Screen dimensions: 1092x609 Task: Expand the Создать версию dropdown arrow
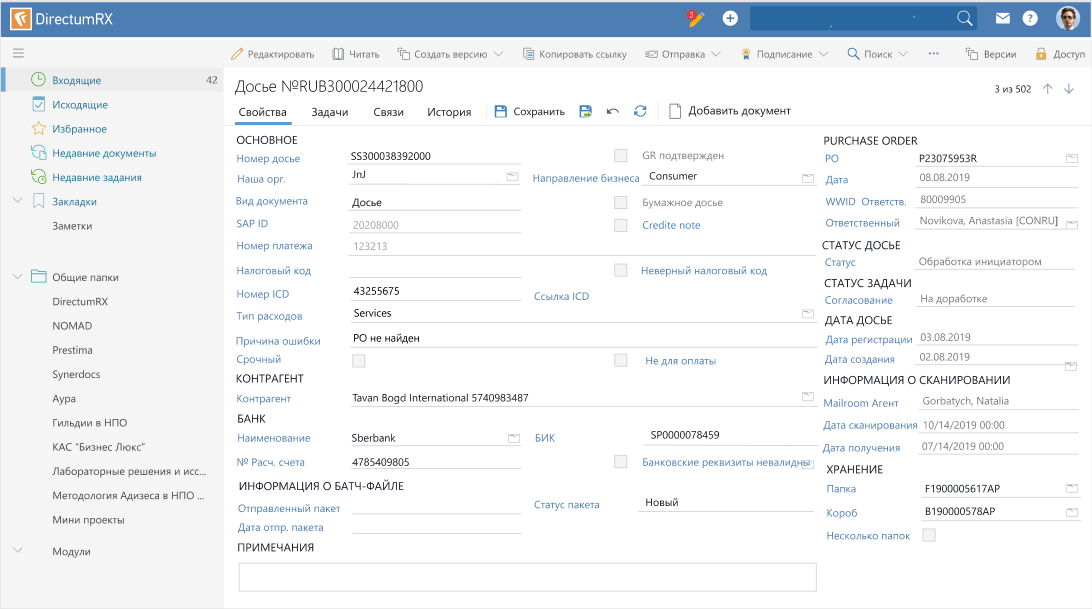[499, 54]
